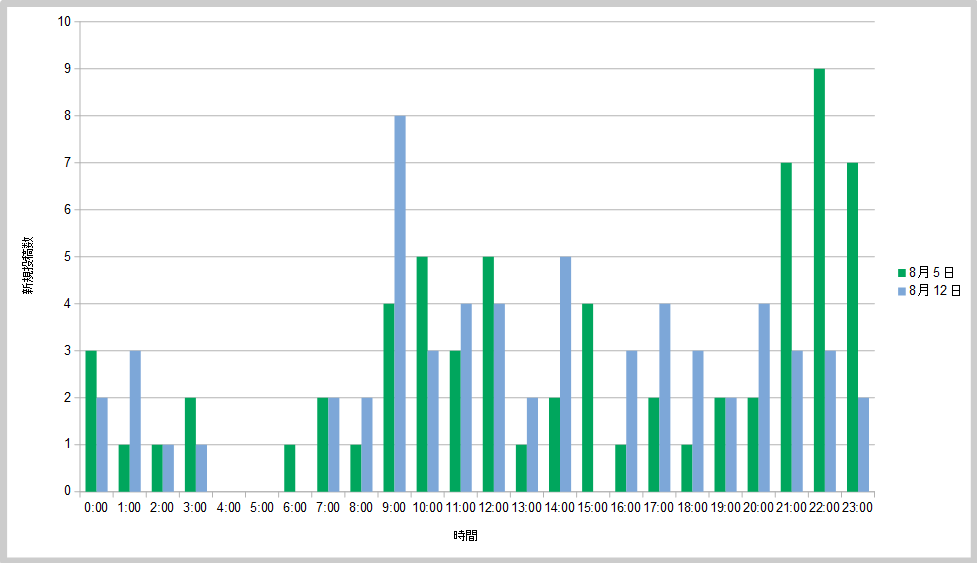Pick the green bar at 0:00
This screenshot has height=563, width=977.
coord(91,421)
